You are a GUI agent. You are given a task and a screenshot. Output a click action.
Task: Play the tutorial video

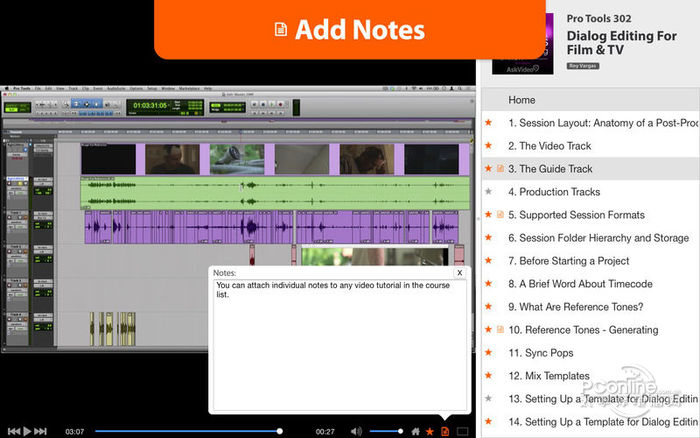coord(27,431)
